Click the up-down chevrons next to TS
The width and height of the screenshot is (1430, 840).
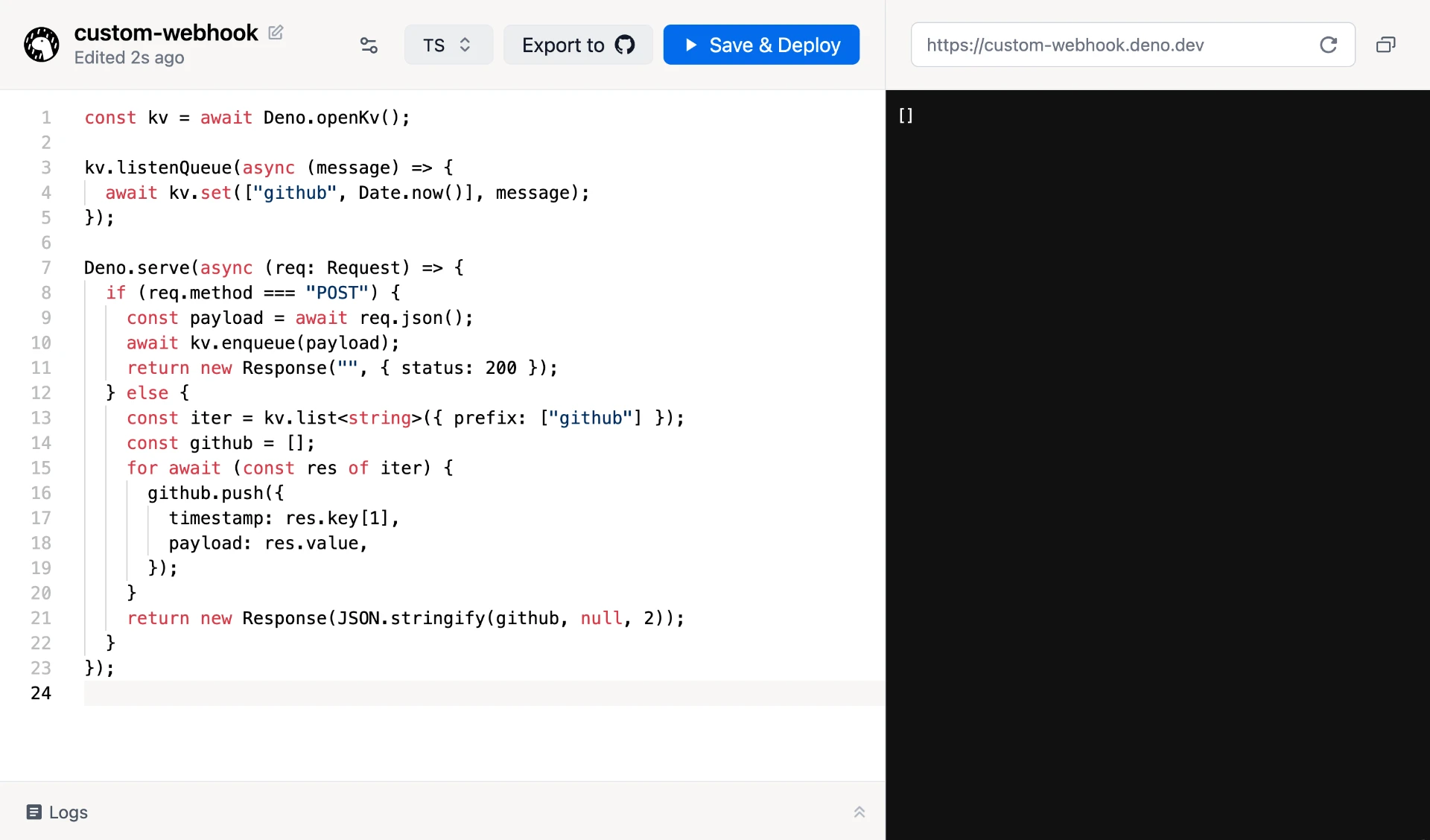pyautogui.click(x=465, y=45)
